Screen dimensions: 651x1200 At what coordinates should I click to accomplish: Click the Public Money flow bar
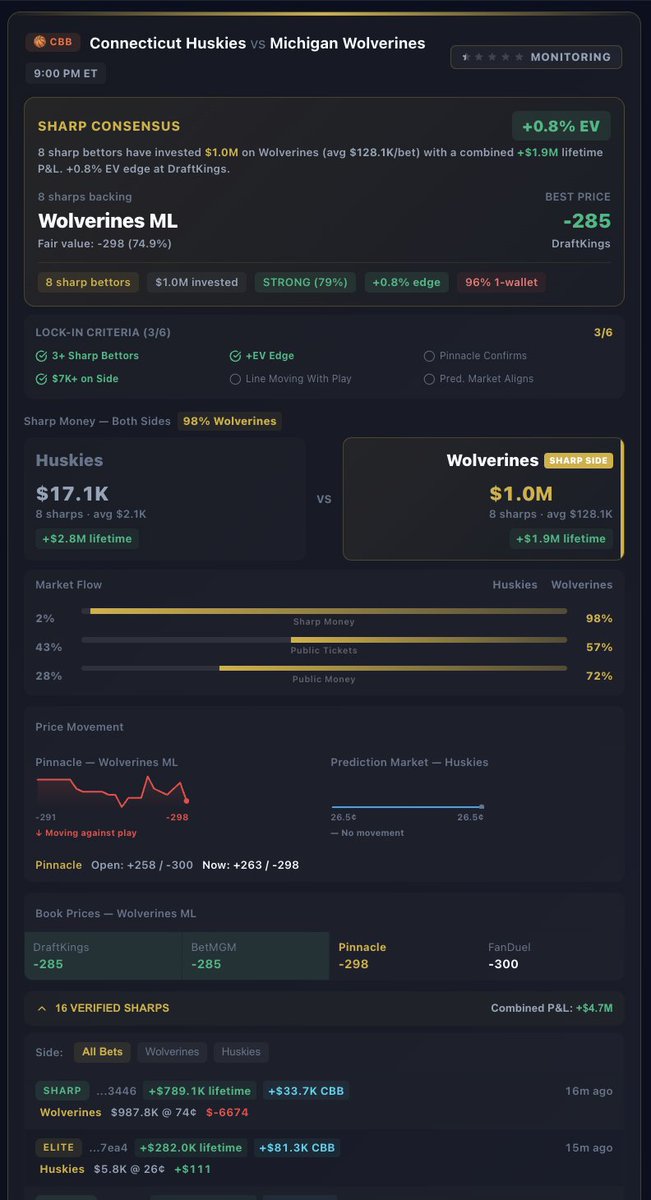(324, 668)
